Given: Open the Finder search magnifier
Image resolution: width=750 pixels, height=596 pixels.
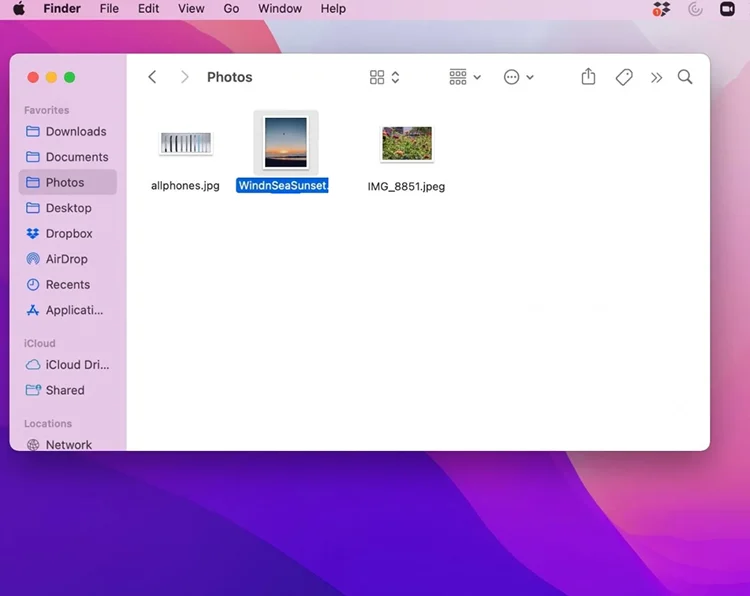Looking at the screenshot, I should click(x=685, y=77).
